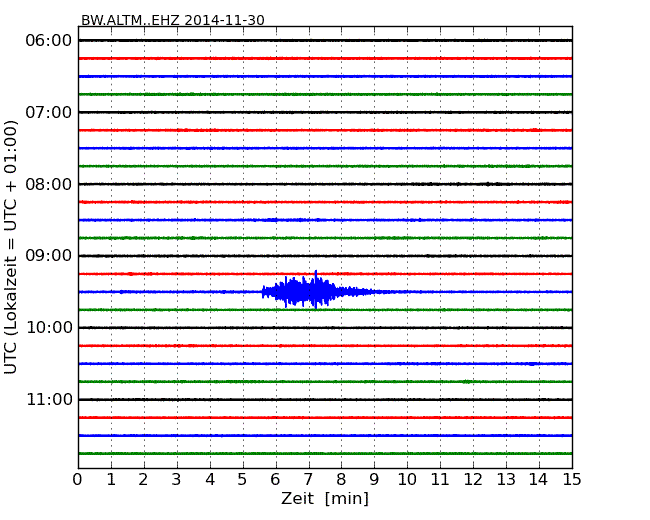Click the 11:00 time label
The image size is (650, 520).
tap(49, 399)
